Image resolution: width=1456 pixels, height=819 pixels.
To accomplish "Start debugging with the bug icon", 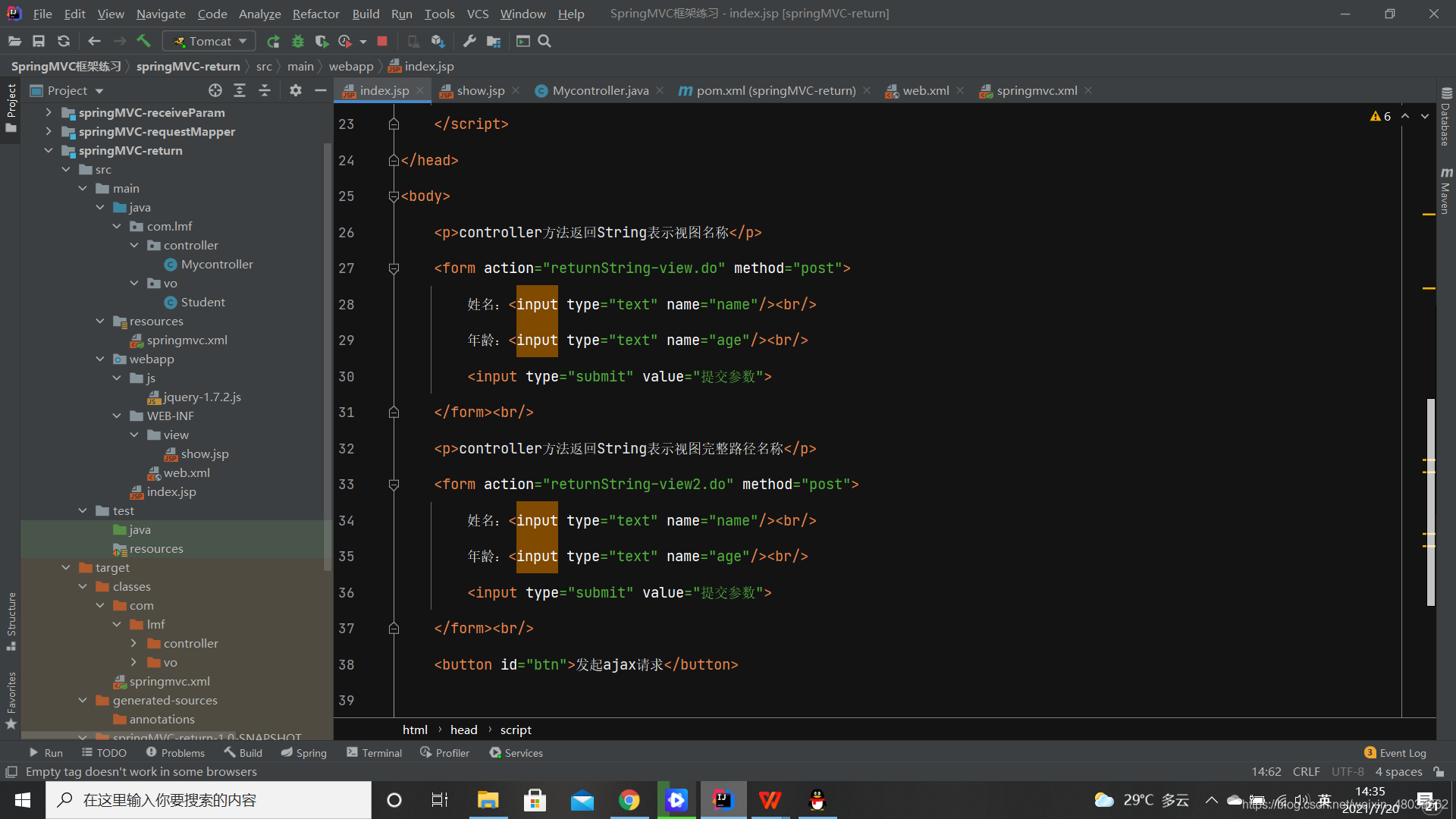I will pos(298,41).
